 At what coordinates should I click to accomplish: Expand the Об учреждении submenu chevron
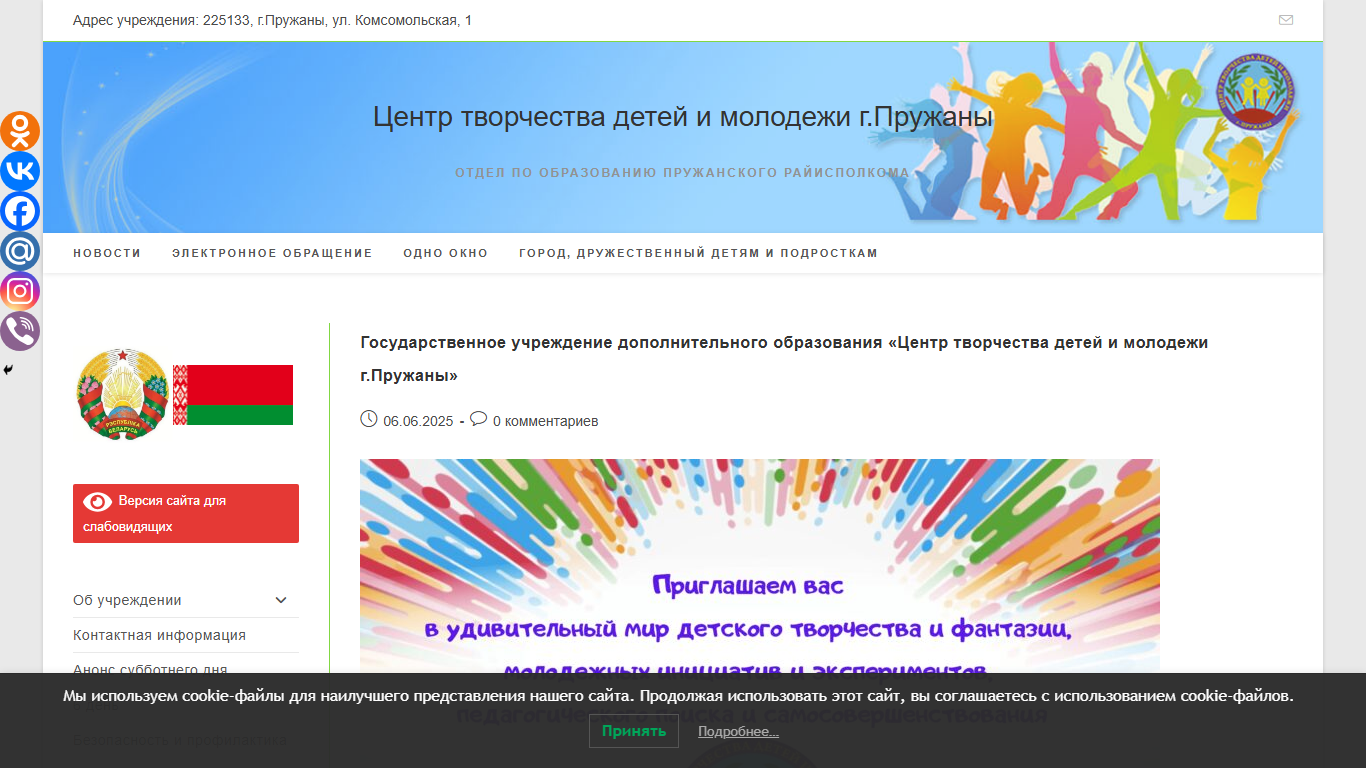click(281, 600)
